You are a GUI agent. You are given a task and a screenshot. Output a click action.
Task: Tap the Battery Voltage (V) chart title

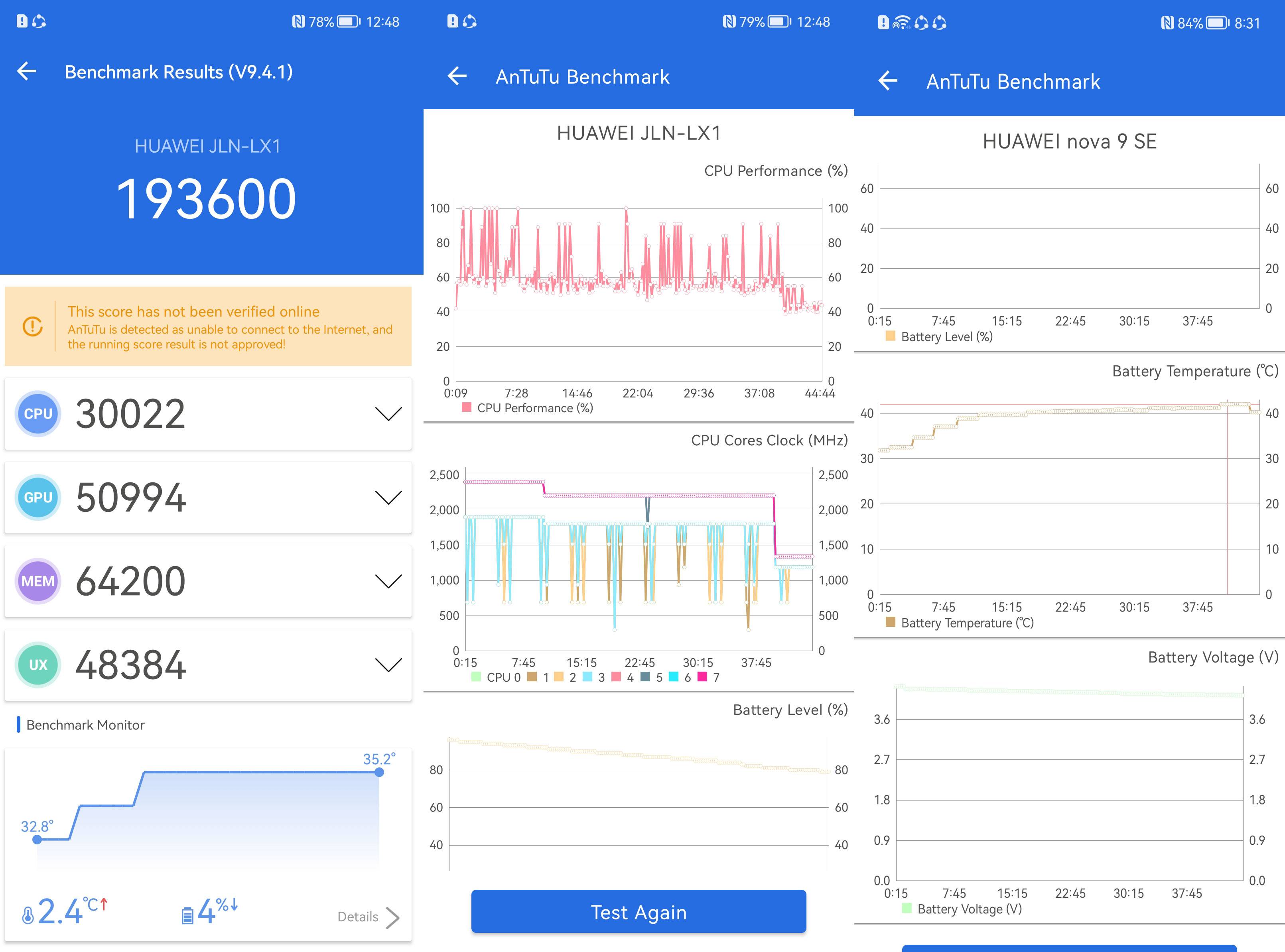(x=1213, y=657)
